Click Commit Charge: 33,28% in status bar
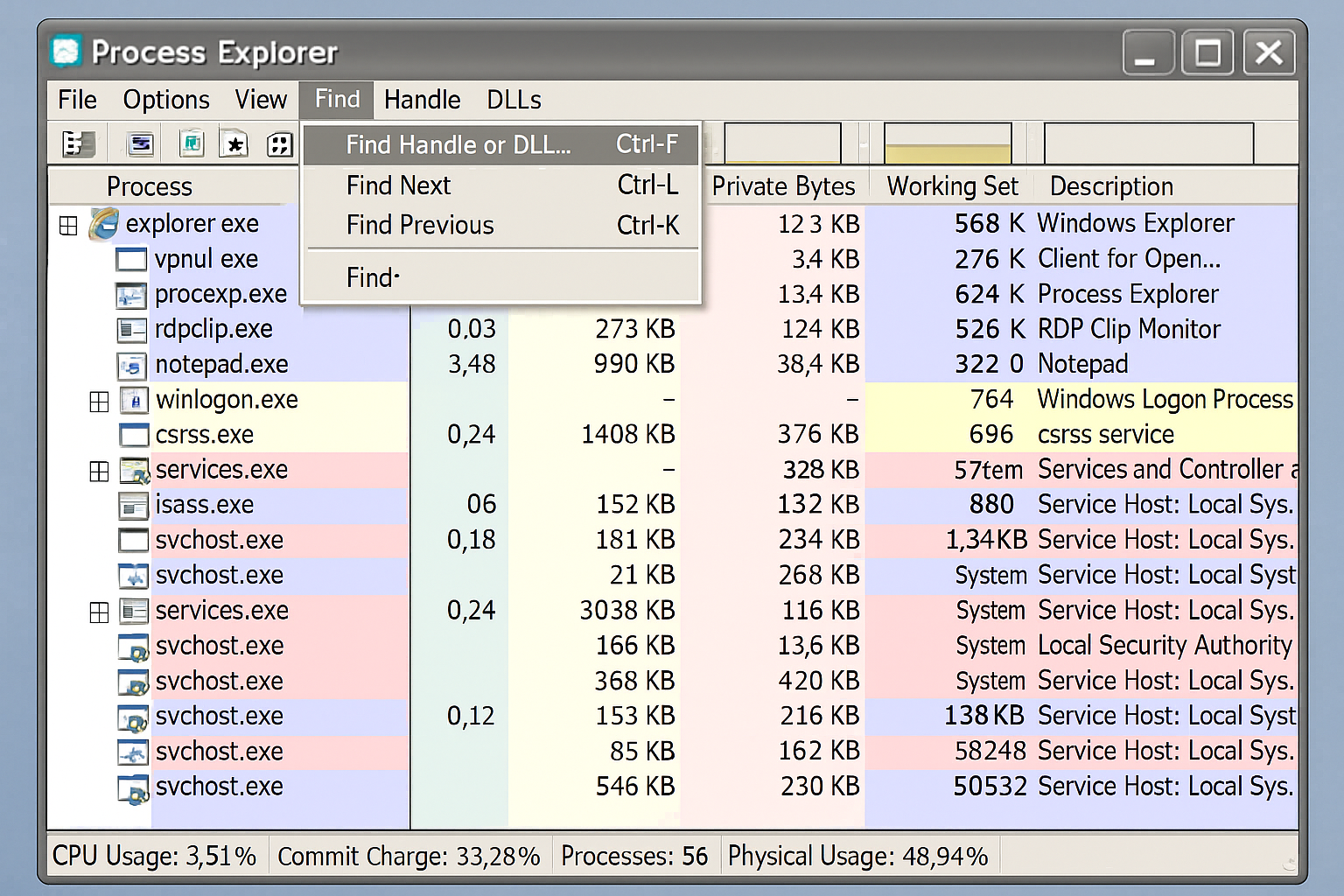Viewport: 1344px width, 896px height. (x=409, y=856)
